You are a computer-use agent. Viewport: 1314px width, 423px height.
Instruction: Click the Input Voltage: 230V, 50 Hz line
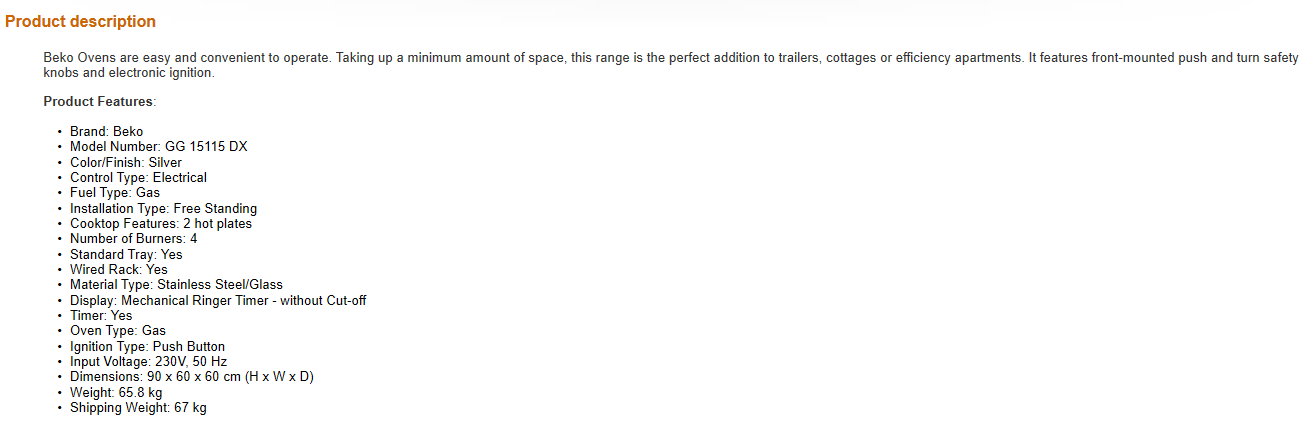pos(148,361)
